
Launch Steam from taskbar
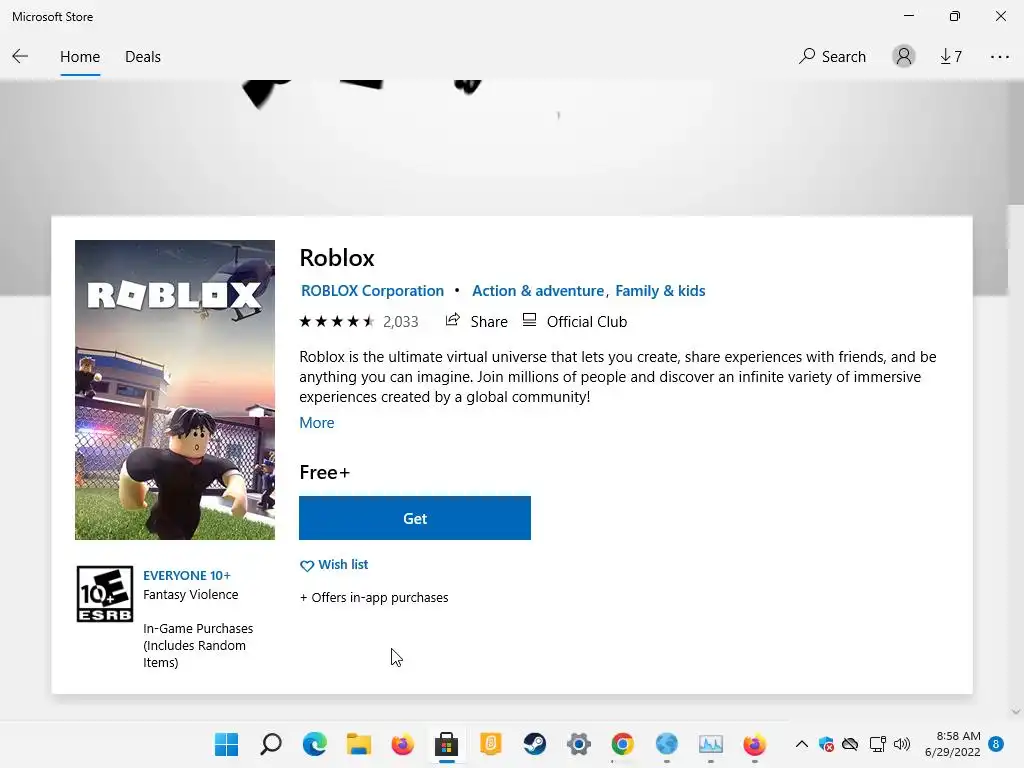tap(534, 744)
